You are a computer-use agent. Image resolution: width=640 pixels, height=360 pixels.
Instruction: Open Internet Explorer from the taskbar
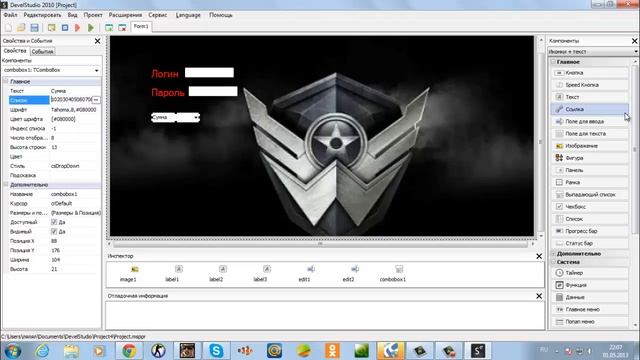point(42,350)
